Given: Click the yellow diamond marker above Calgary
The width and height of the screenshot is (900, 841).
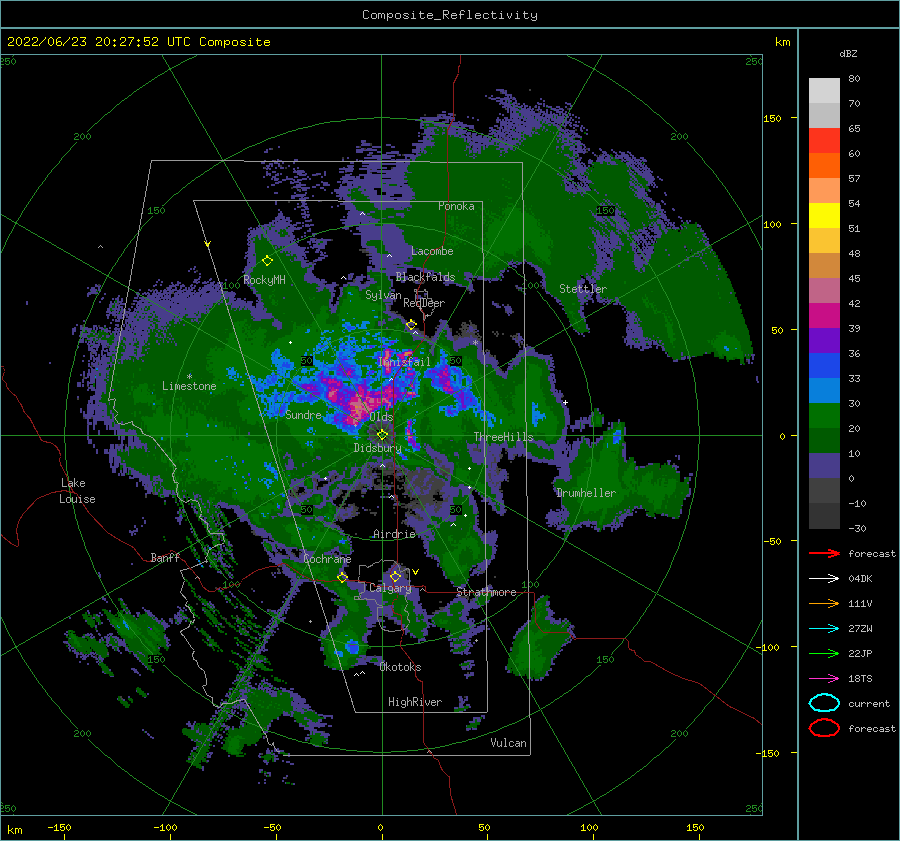Looking at the screenshot, I should 395,576.
